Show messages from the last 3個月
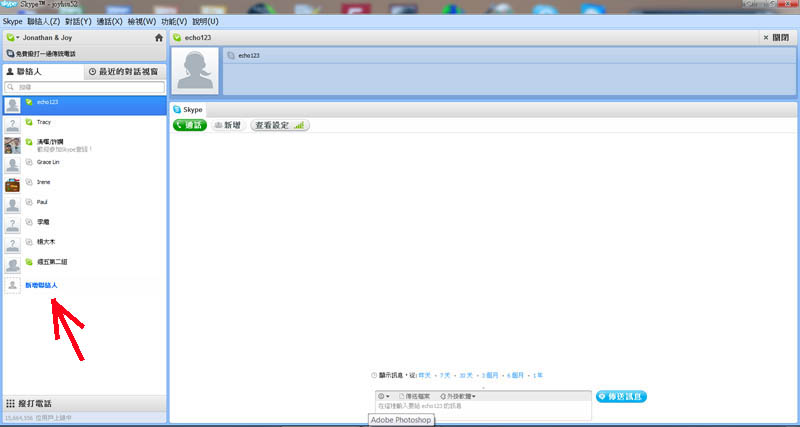The image size is (800, 427). [490, 375]
